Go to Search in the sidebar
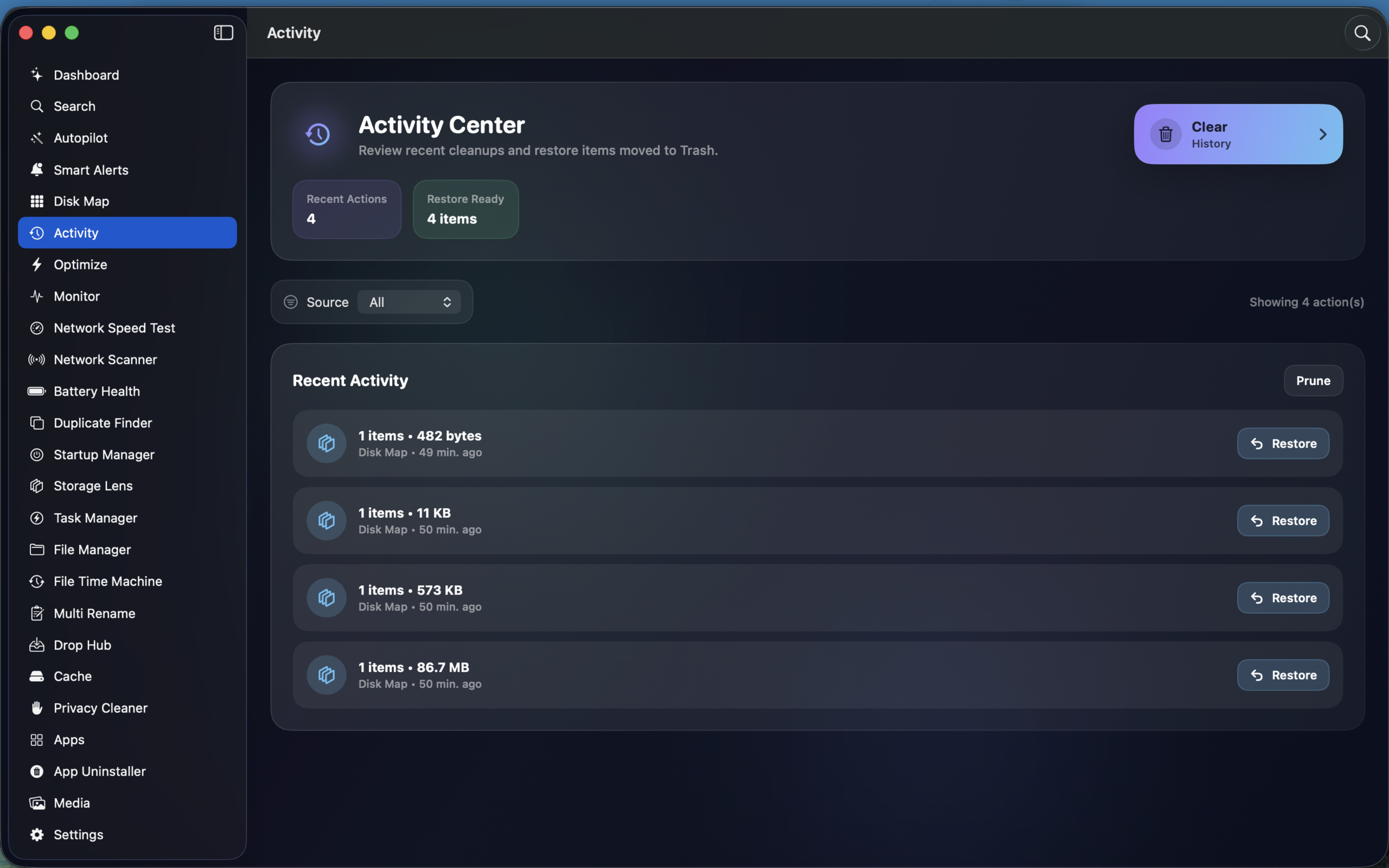1389x868 pixels. [128, 106]
